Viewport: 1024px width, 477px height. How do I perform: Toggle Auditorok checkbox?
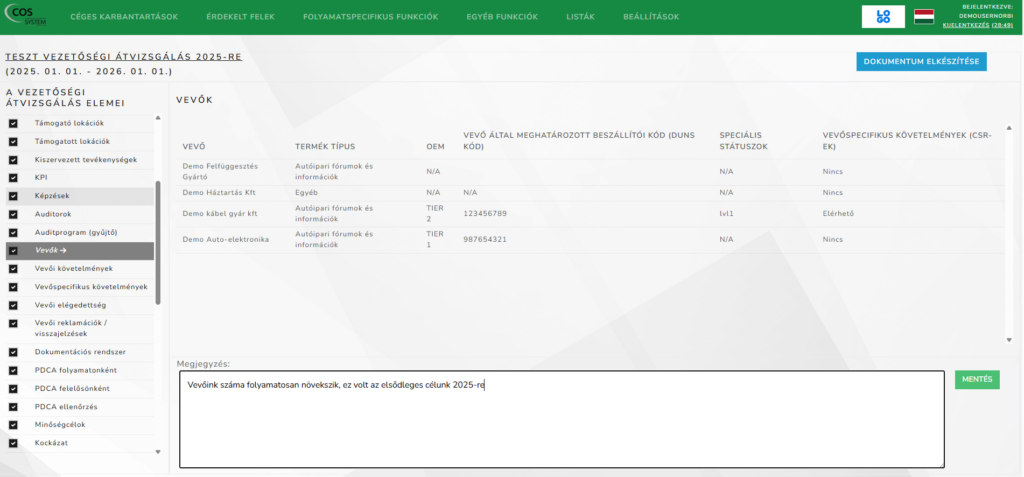(x=13, y=214)
